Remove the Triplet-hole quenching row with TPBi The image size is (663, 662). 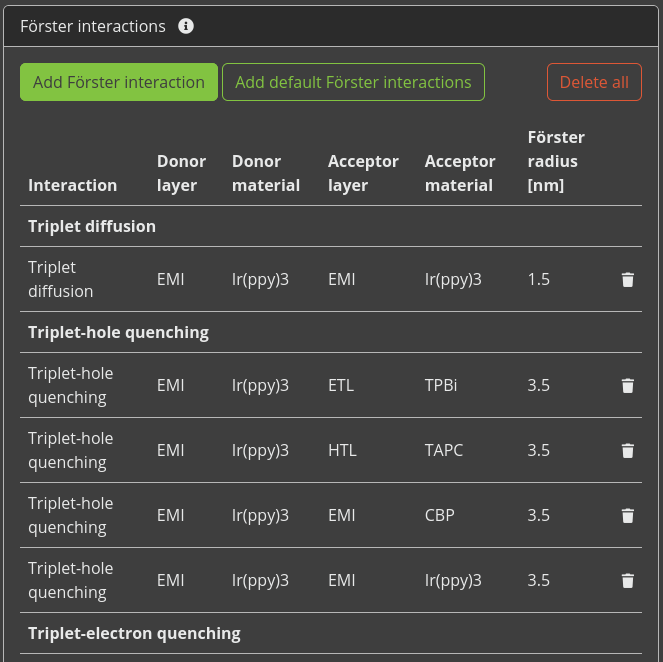pos(627,386)
